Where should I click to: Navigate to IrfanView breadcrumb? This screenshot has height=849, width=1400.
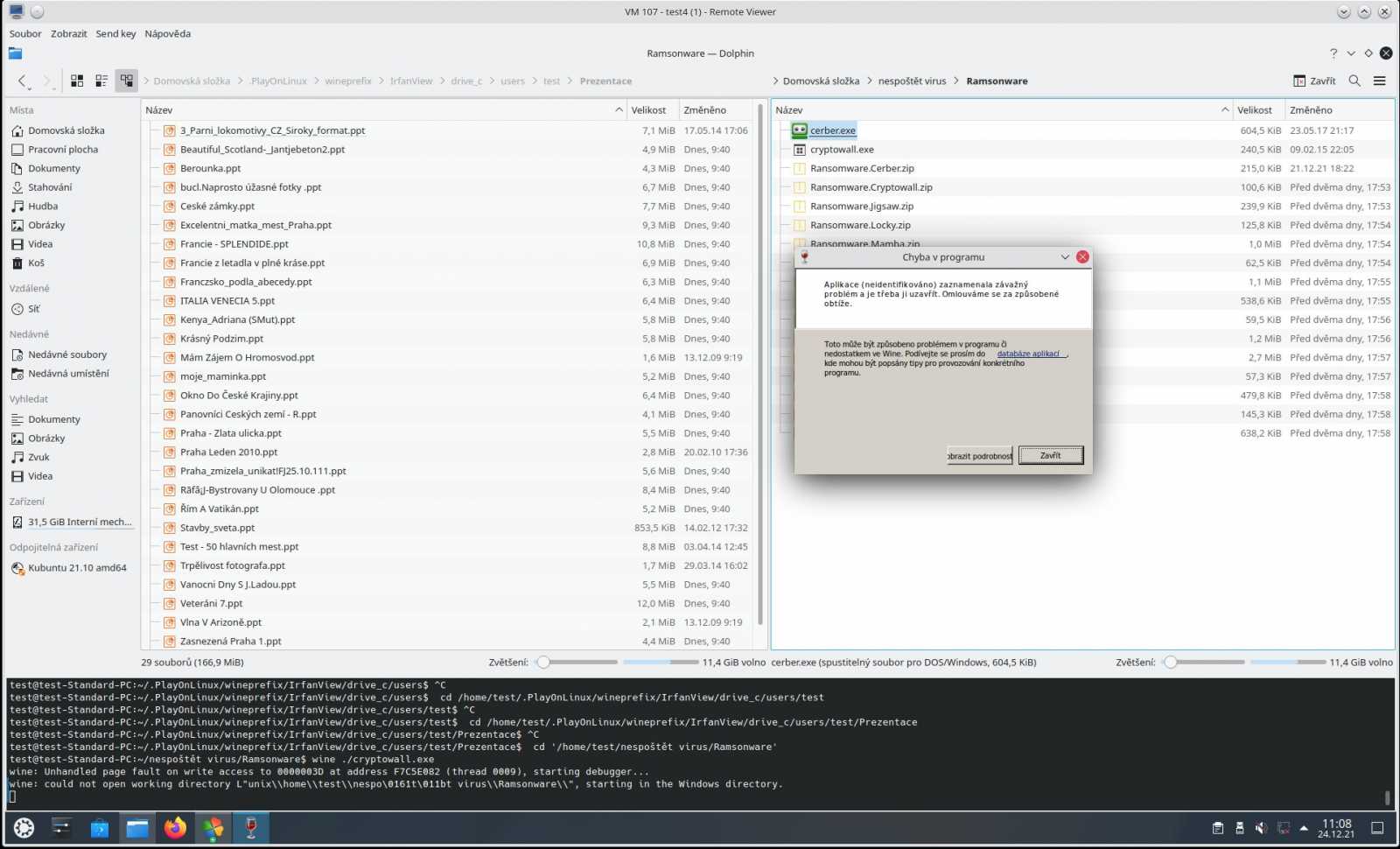point(411,81)
